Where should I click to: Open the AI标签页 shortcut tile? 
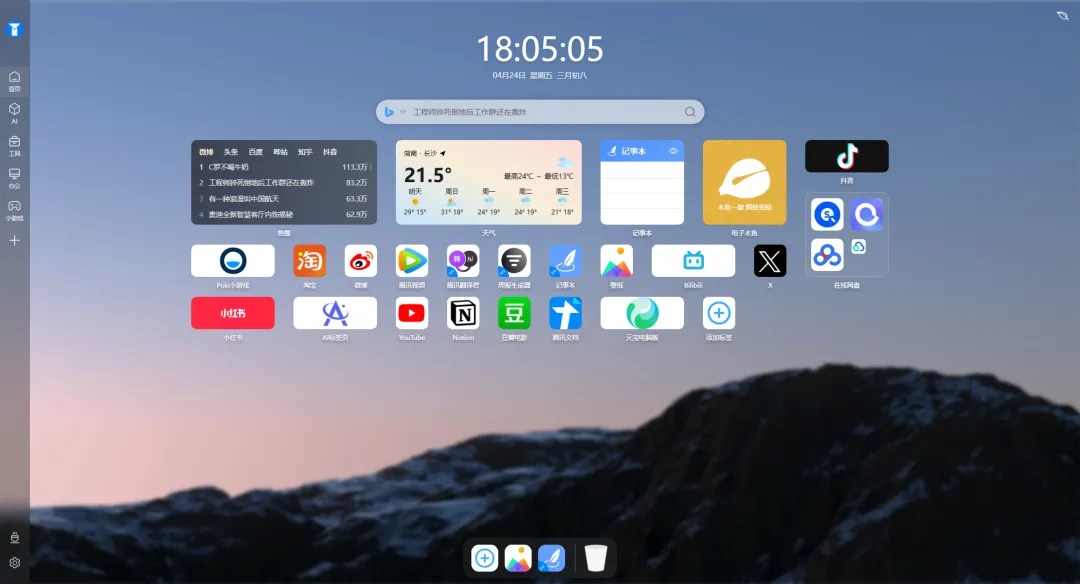point(335,313)
